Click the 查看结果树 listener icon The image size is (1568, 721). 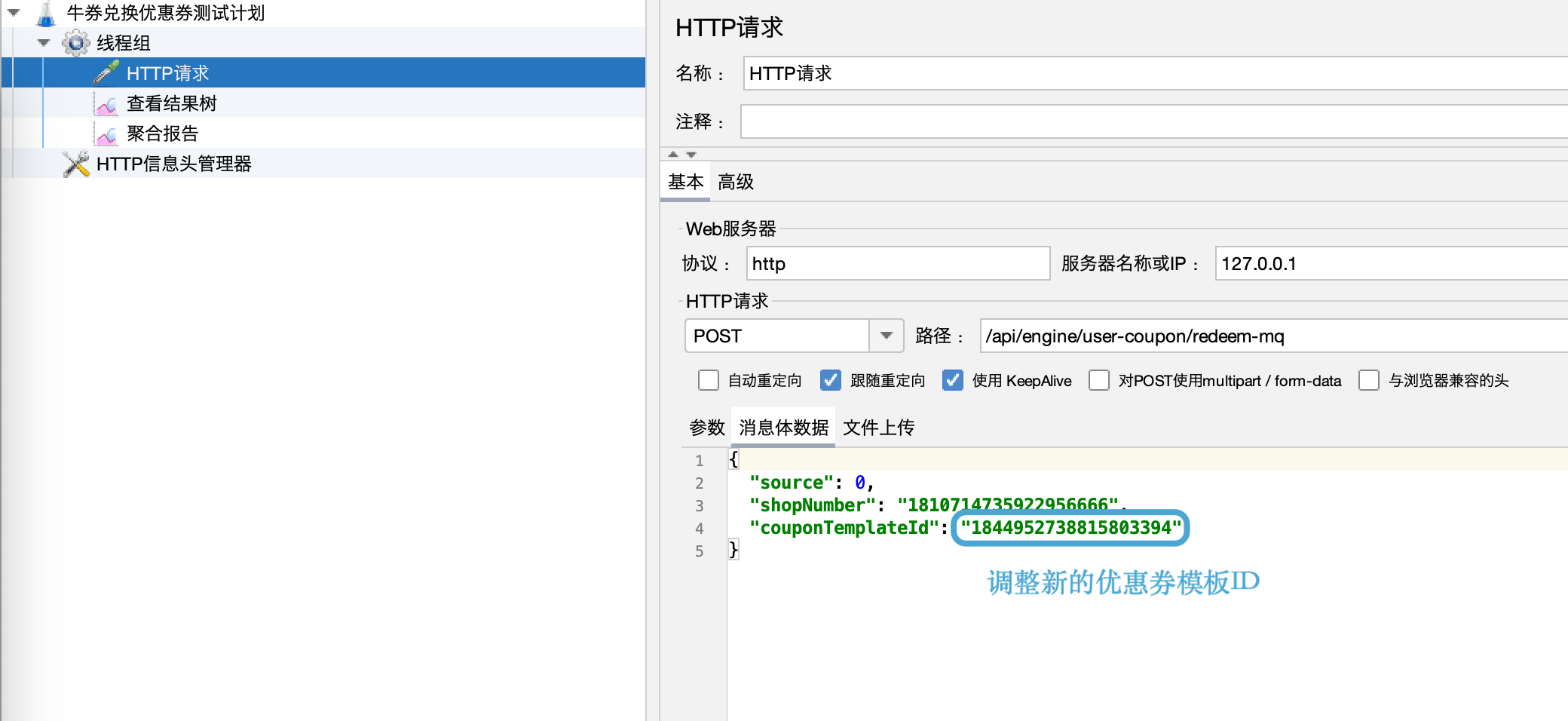point(106,104)
